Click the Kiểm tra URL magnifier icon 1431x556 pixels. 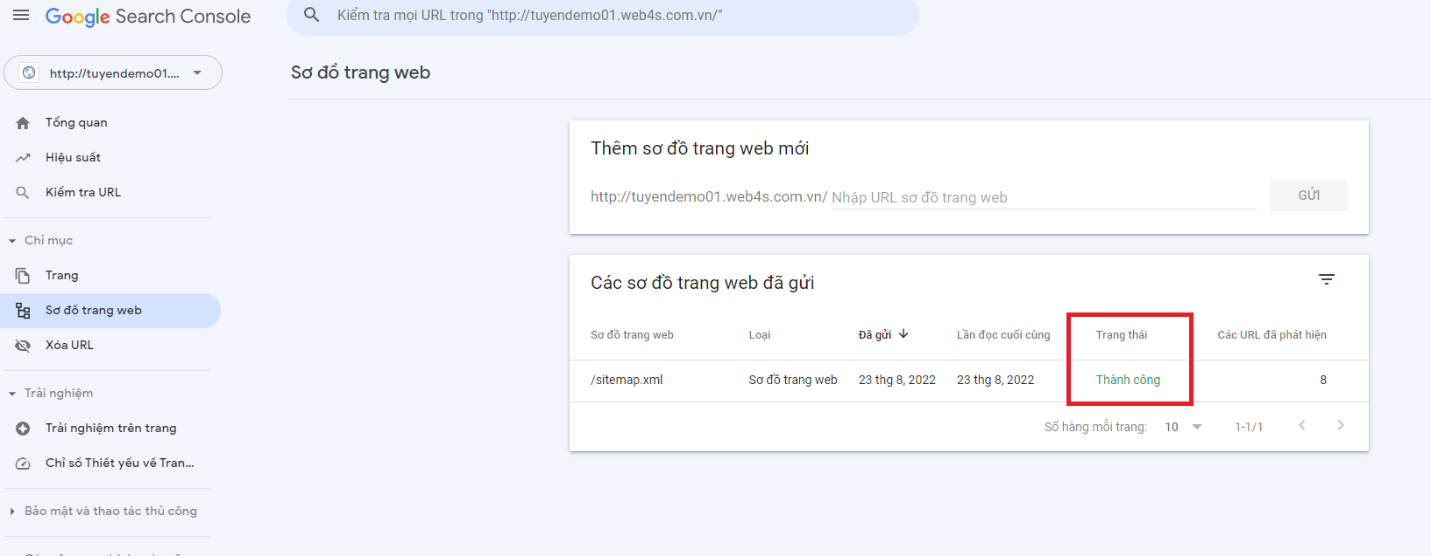(23, 193)
